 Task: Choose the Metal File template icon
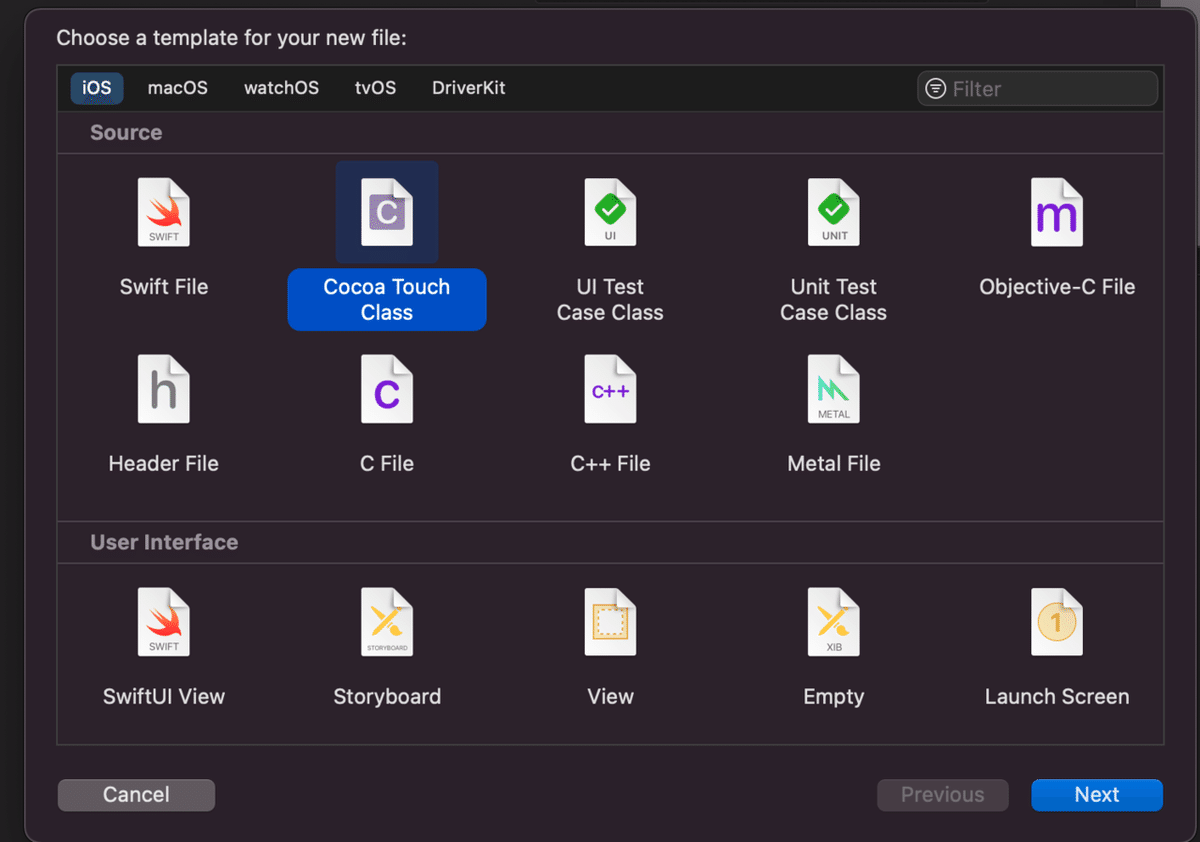point(834,389)
